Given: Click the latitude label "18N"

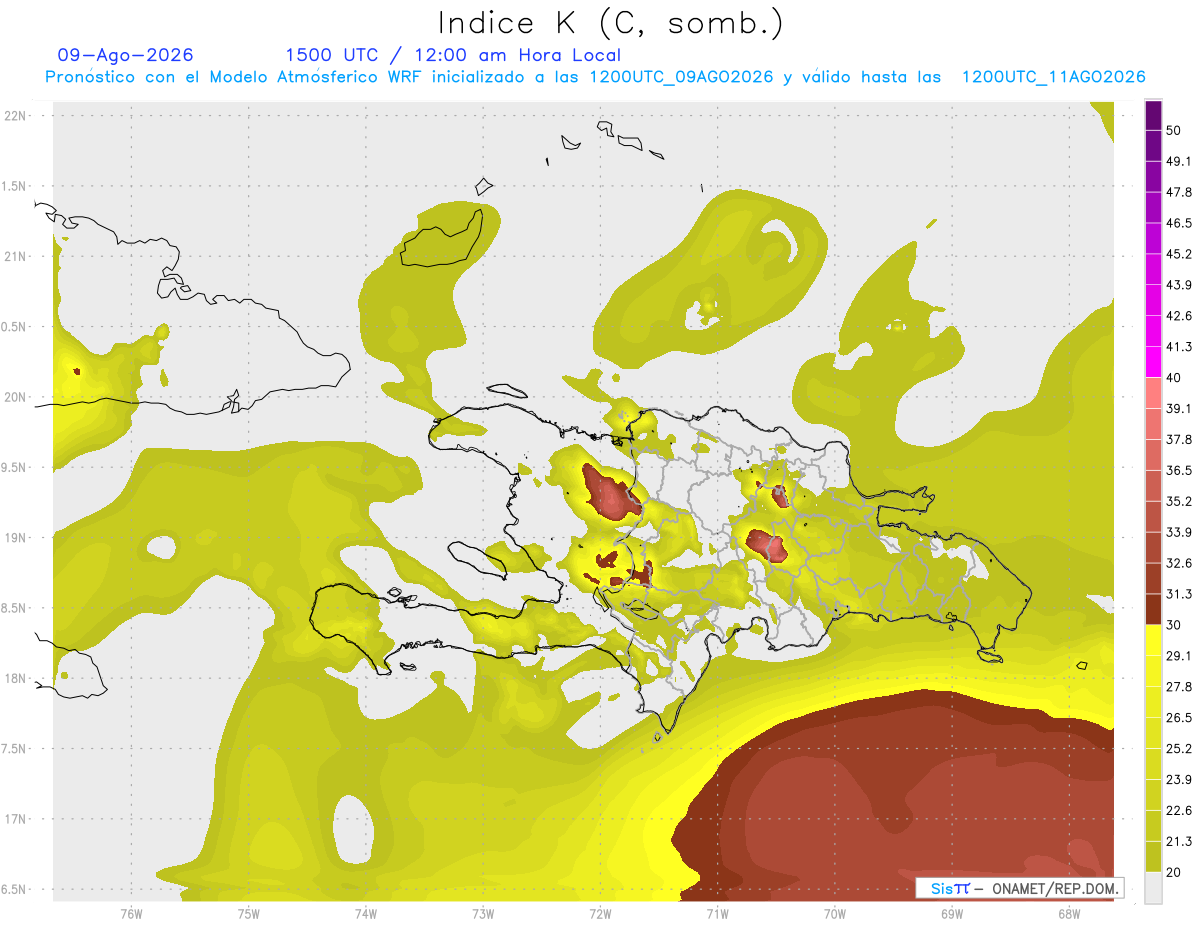Looking at the screenshot, I should (16, 678).
